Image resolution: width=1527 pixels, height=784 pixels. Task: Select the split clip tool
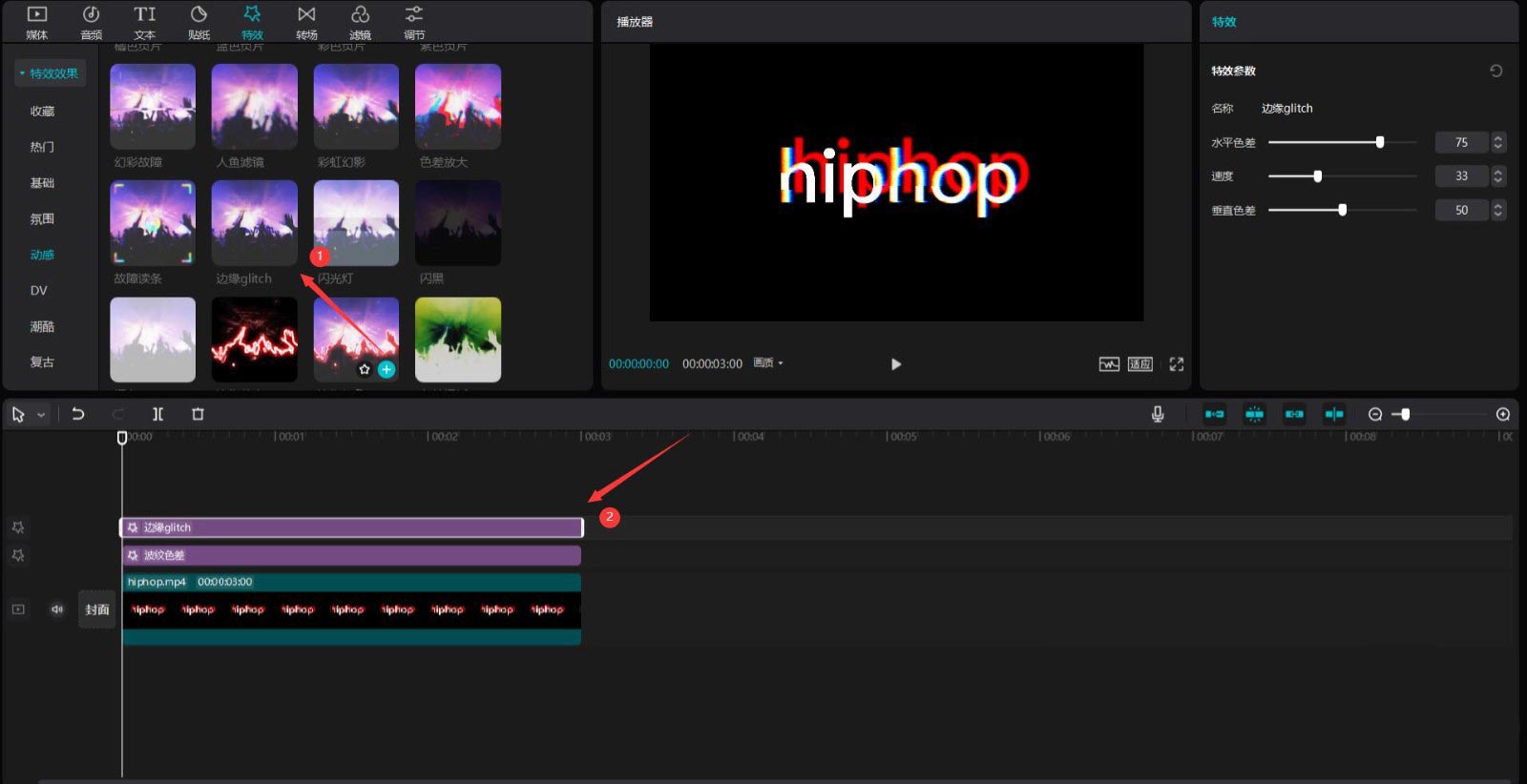pos(157,414)
